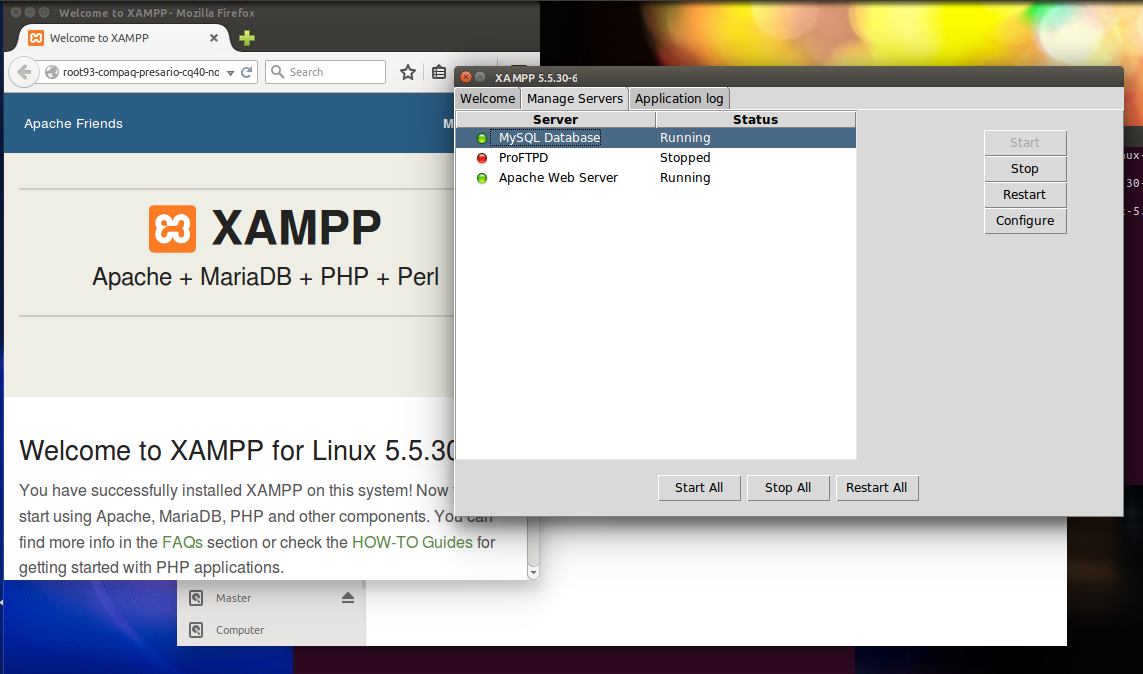Open a new browser tab with the plus icon
Image resolution: width=1143 pixels, height=674 pixels.
click(x=246, y=37)
